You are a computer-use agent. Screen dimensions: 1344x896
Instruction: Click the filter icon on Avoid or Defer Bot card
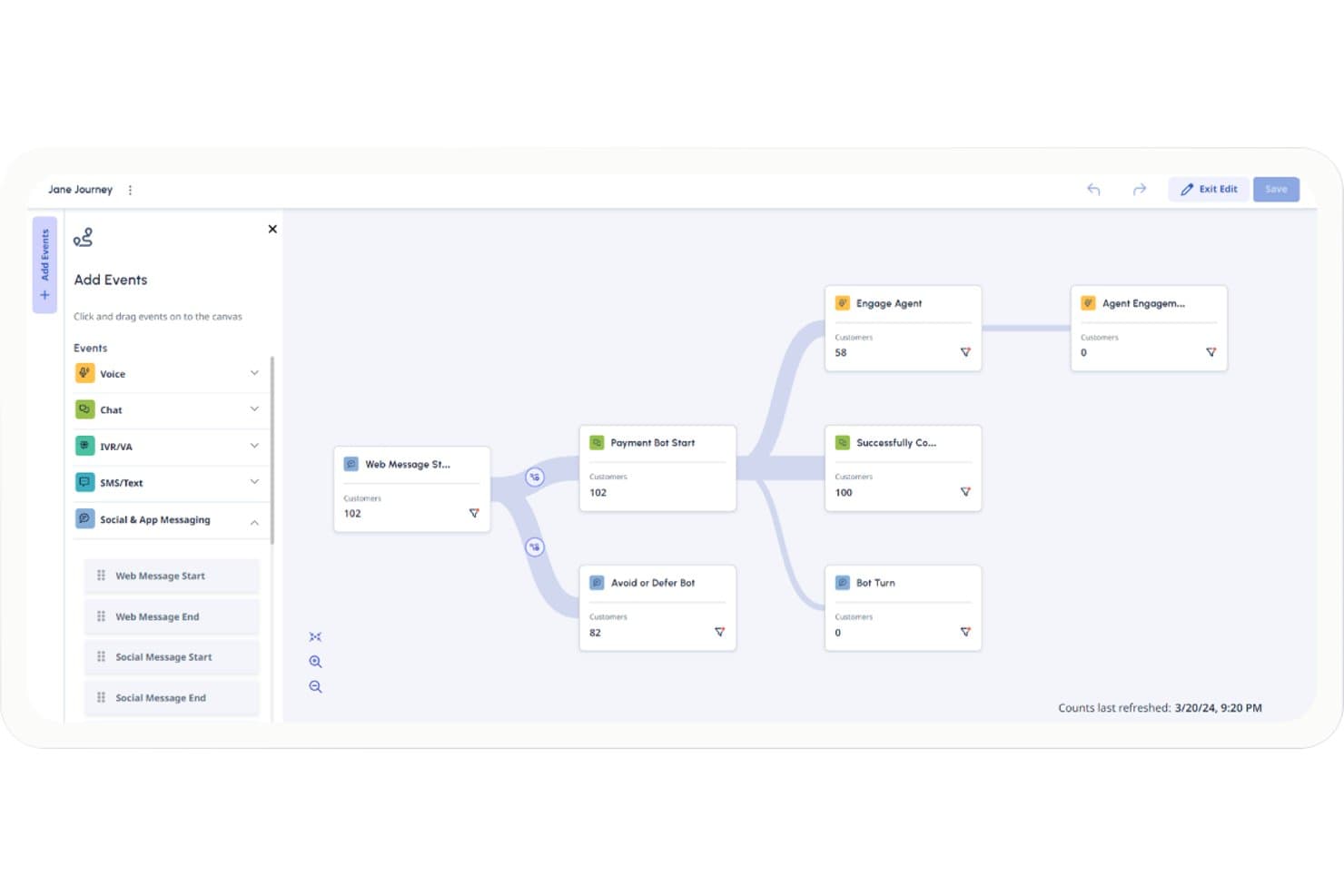(719, 632)
